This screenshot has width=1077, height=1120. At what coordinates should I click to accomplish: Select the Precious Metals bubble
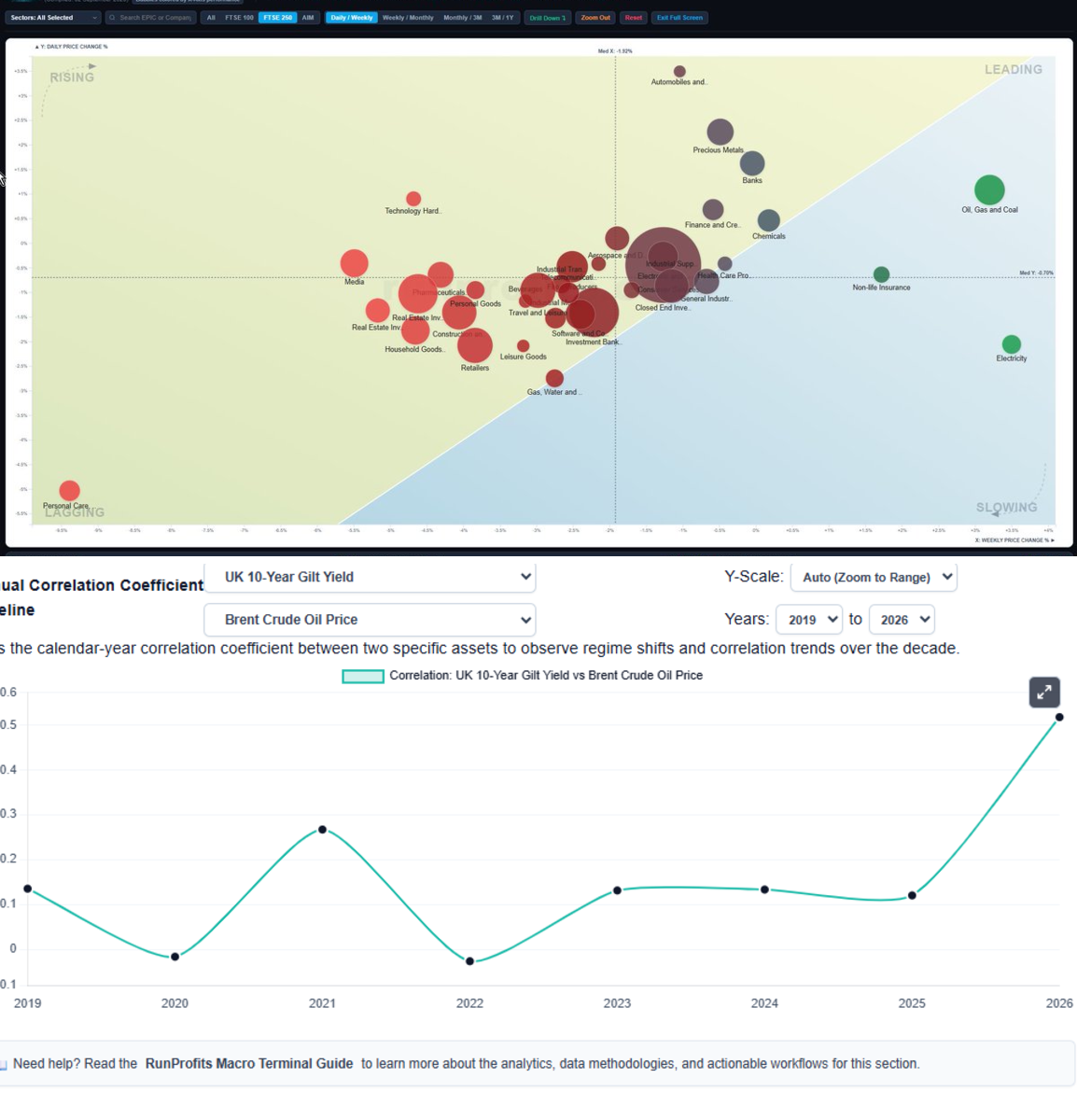720,133
